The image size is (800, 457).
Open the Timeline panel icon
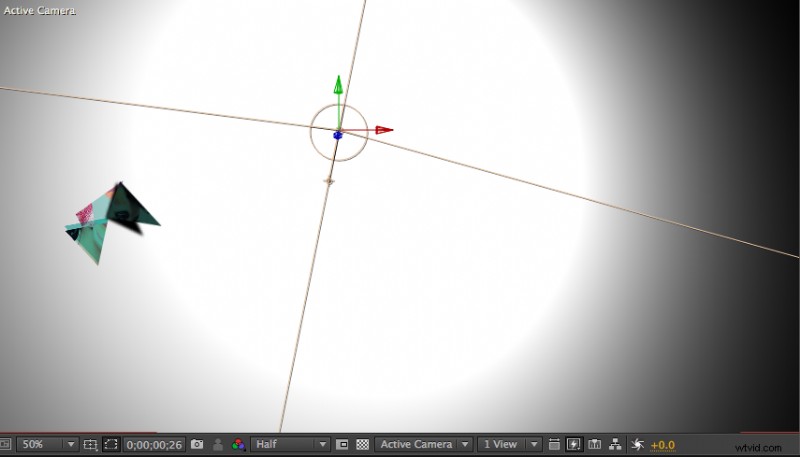[595, 444]
